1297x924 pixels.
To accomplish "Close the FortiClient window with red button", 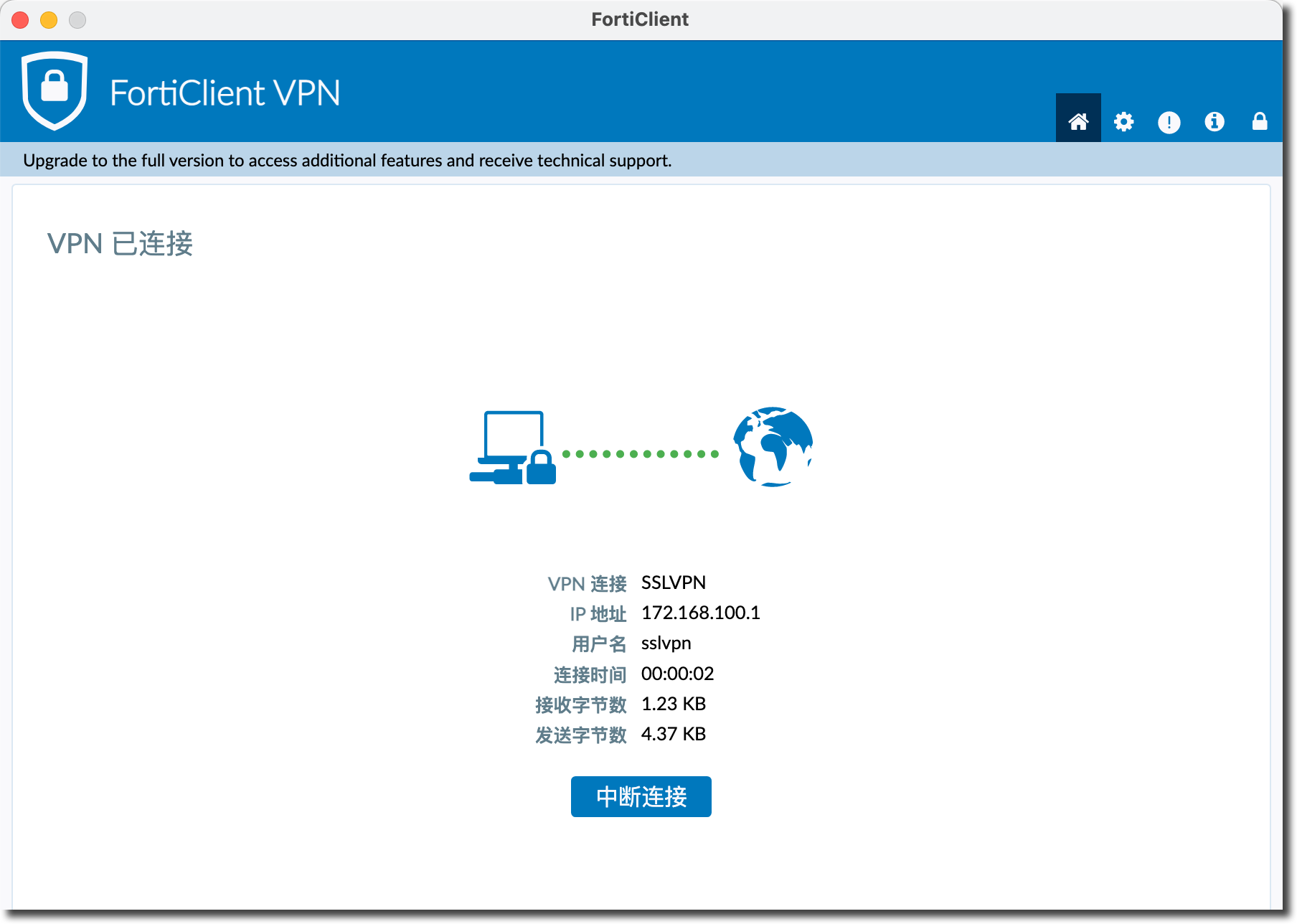I will (x=20, y=20).
